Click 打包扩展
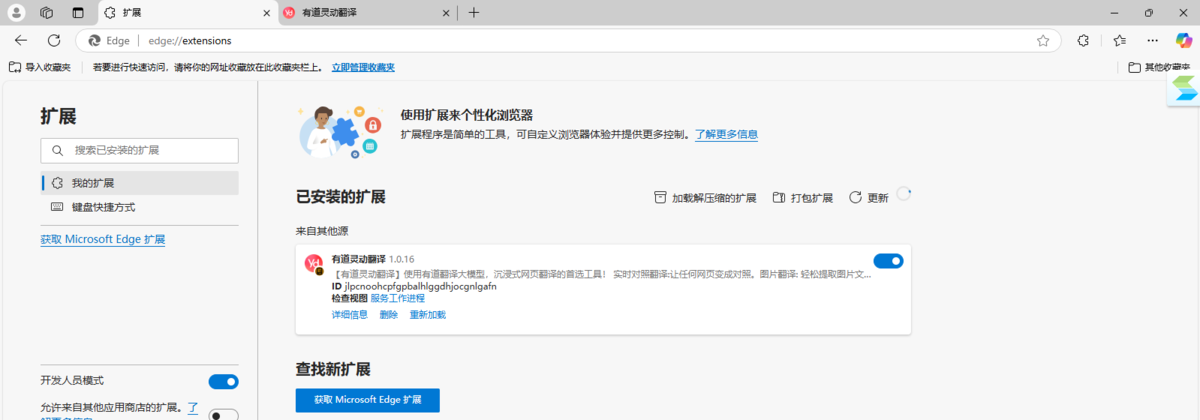The image size is (1200, 420). click(x=803, y=198)
